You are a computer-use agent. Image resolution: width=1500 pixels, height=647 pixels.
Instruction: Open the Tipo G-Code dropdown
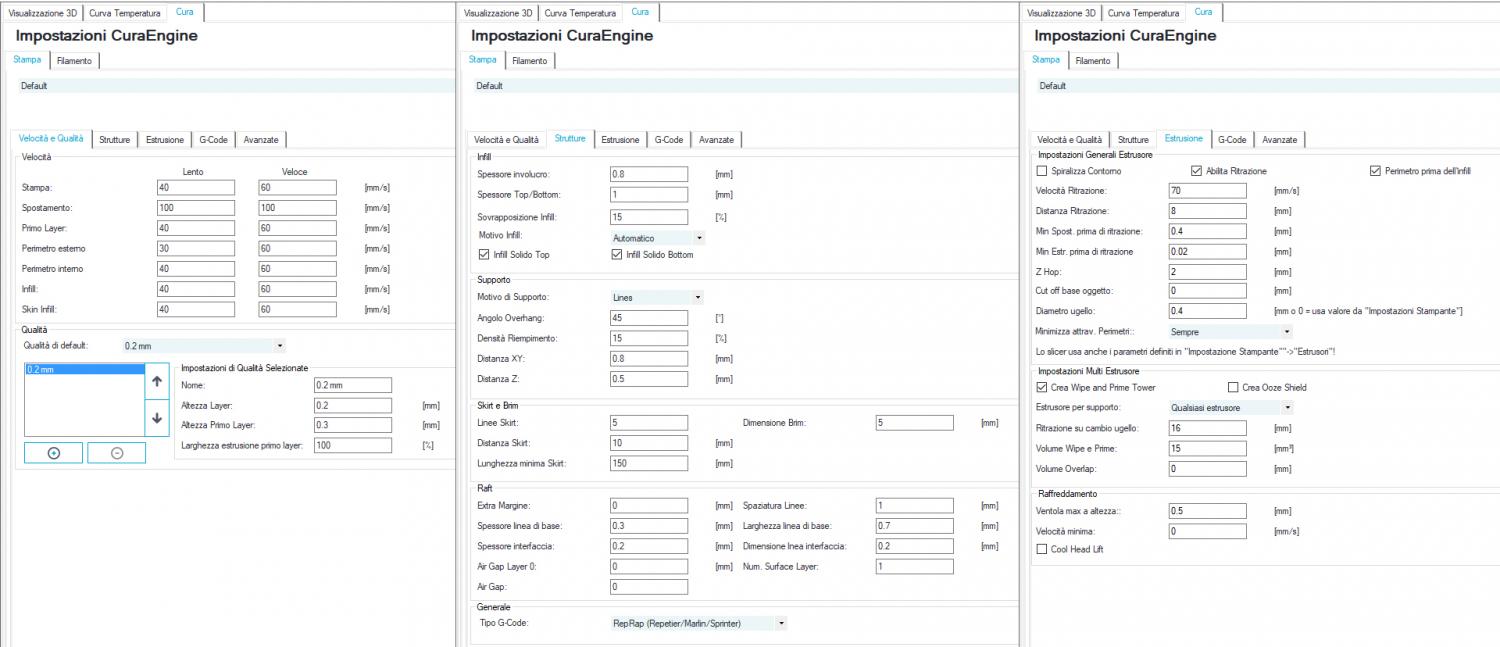[698, 623]
